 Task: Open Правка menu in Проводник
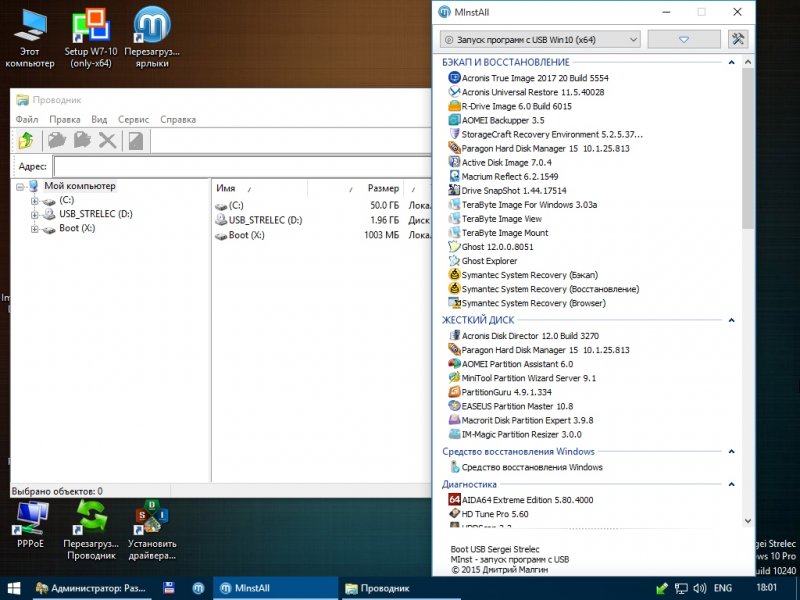click(x=65, y=119)
